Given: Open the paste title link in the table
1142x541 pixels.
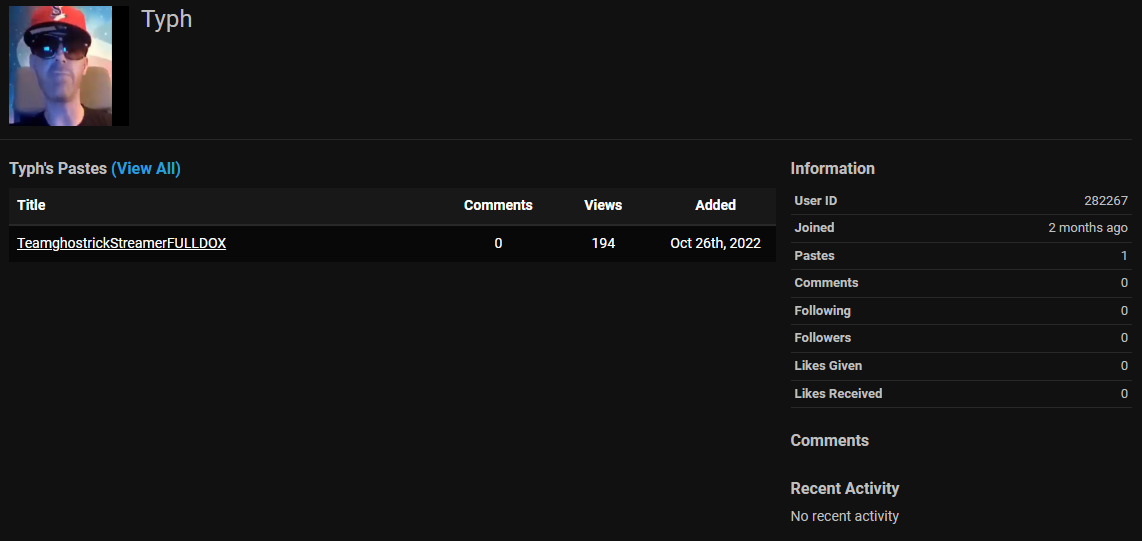Looking at the screenshot, I should coord(121,243).
